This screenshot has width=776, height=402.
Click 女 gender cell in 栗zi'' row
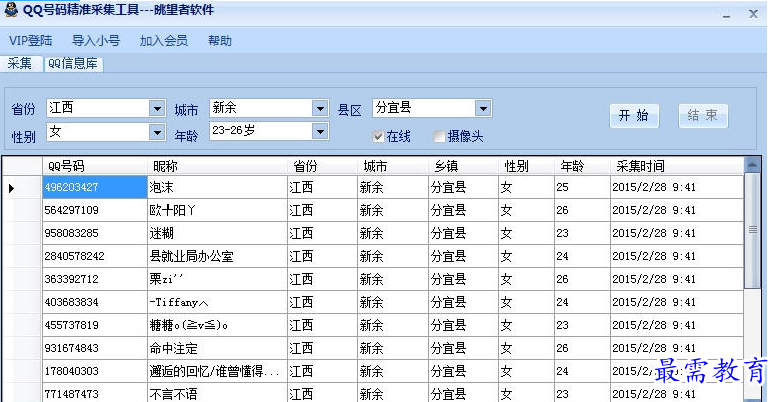tap(527, 279)
